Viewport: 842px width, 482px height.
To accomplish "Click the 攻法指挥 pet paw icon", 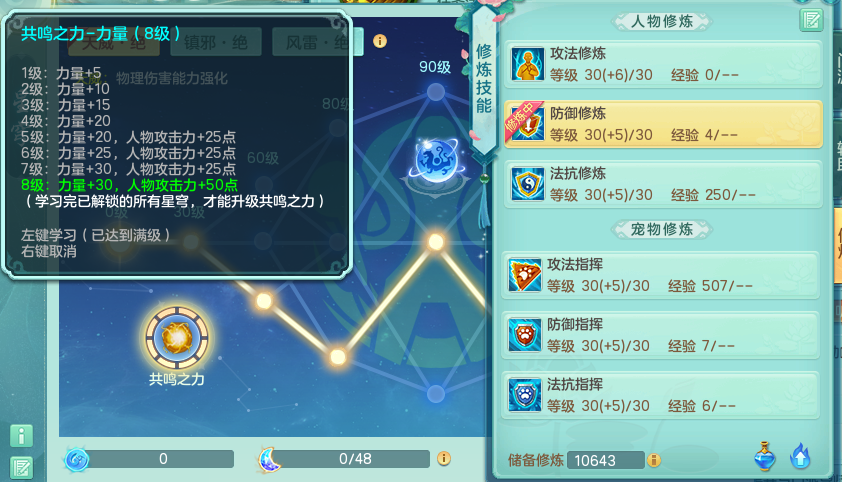I will click(525, 275).
